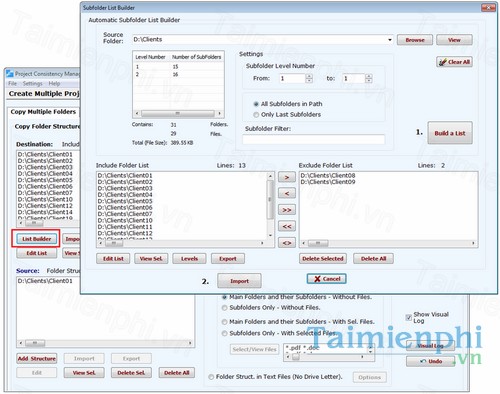Click the Cancel button with red X
Screen dimensions: 500x394
pyautogui.click(x=326, y=279)
